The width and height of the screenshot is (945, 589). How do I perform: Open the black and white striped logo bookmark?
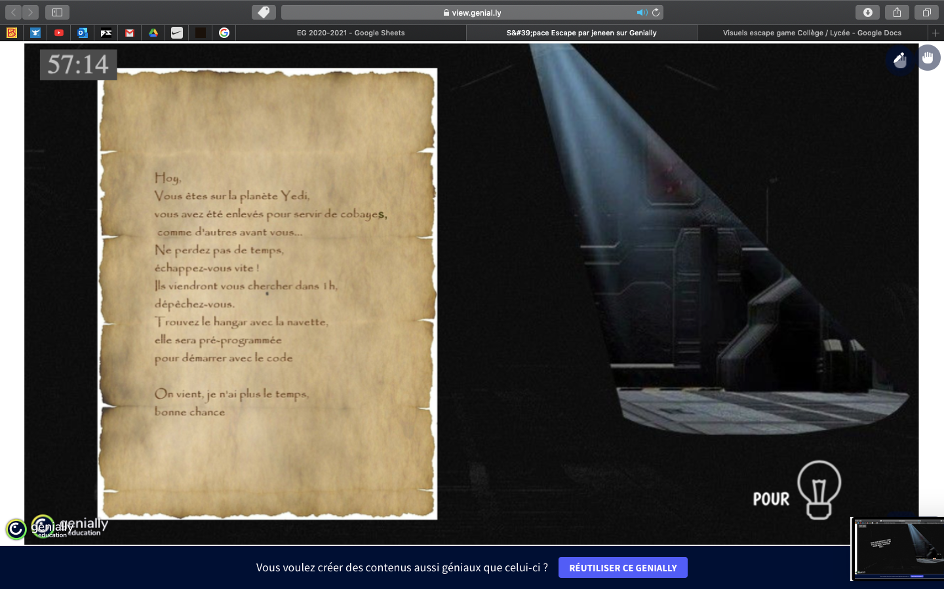click(x=106, y=33)
